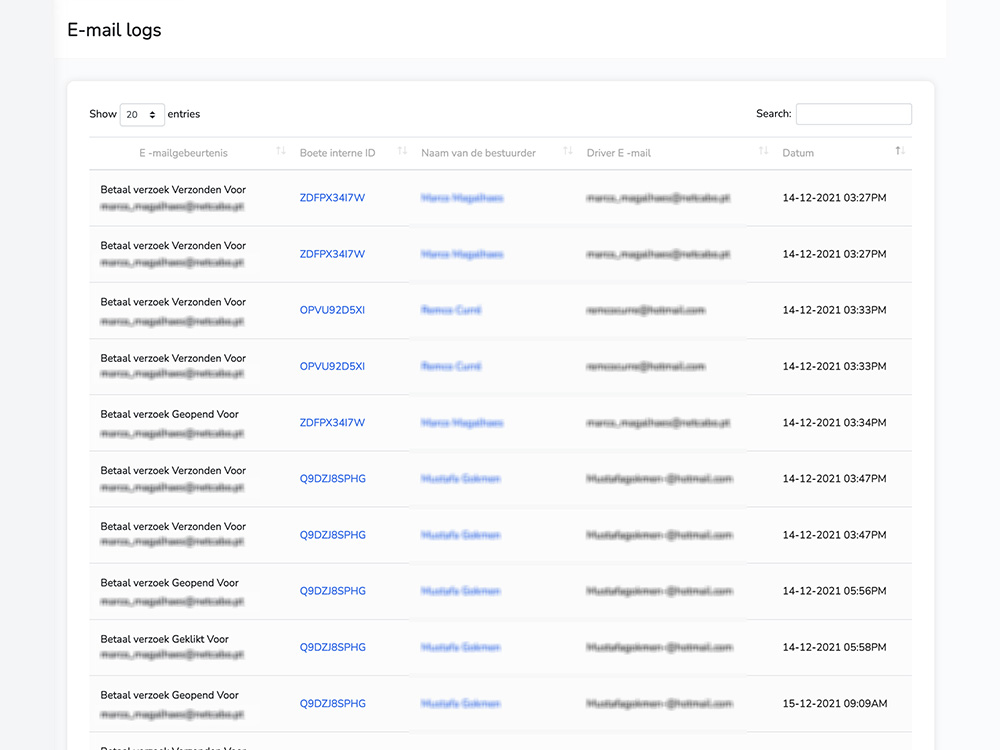This screenshot has height=750, width=1000.
Task: Sort by E-mailgebeurtenis column arrows
Action: coord(281,151)
